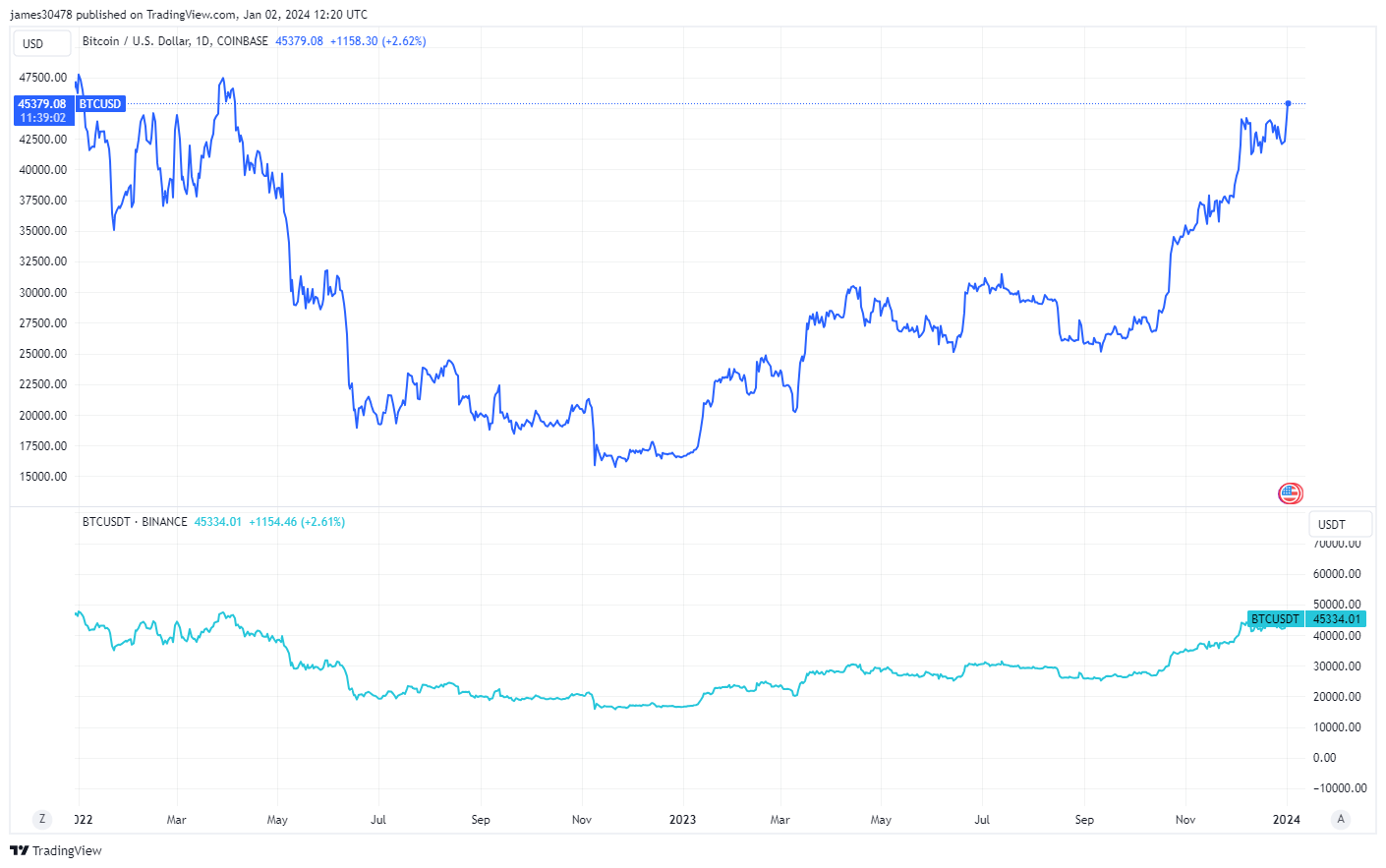The height and width of the screenshot is (868, 1386).
Task: Click the +1158.30 (+2.62%) change value
Action: pyautogui.click(x=377, y=41)
